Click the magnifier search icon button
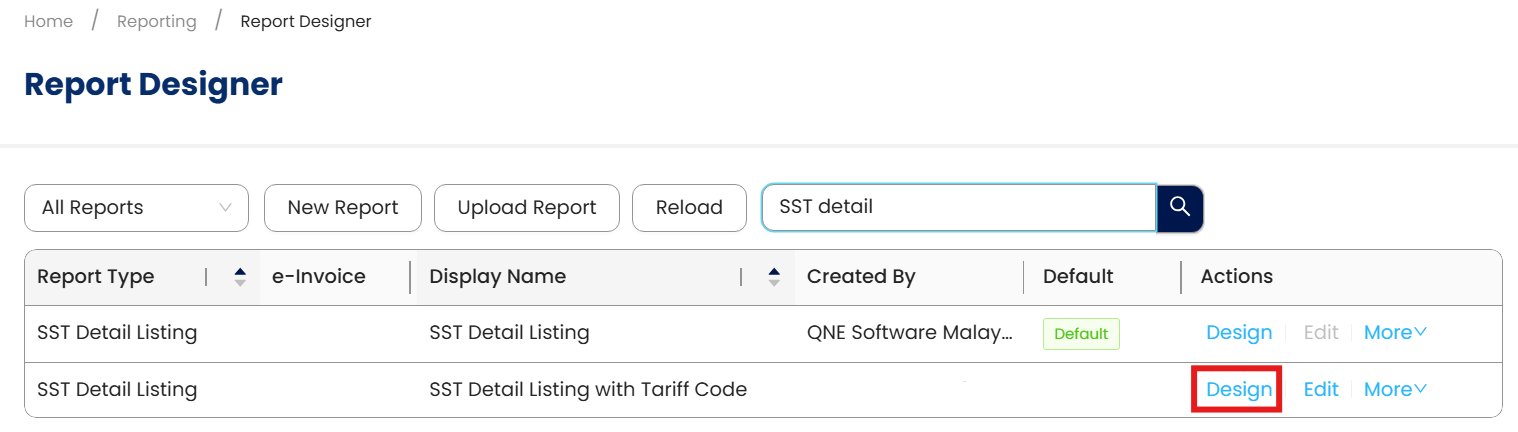This screenshot has height=432, width=1518. [x=1180, y=207]
